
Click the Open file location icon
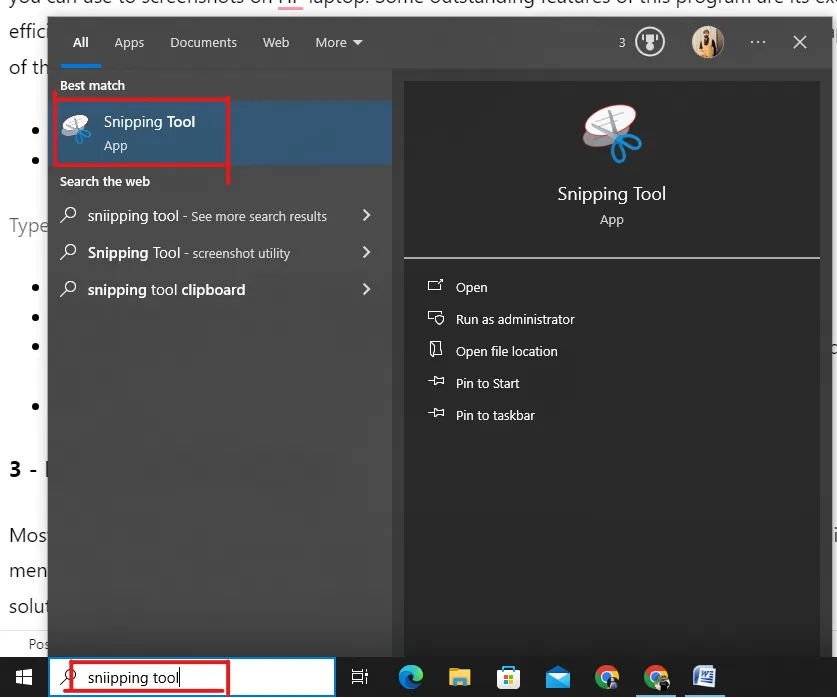point(436,350)
